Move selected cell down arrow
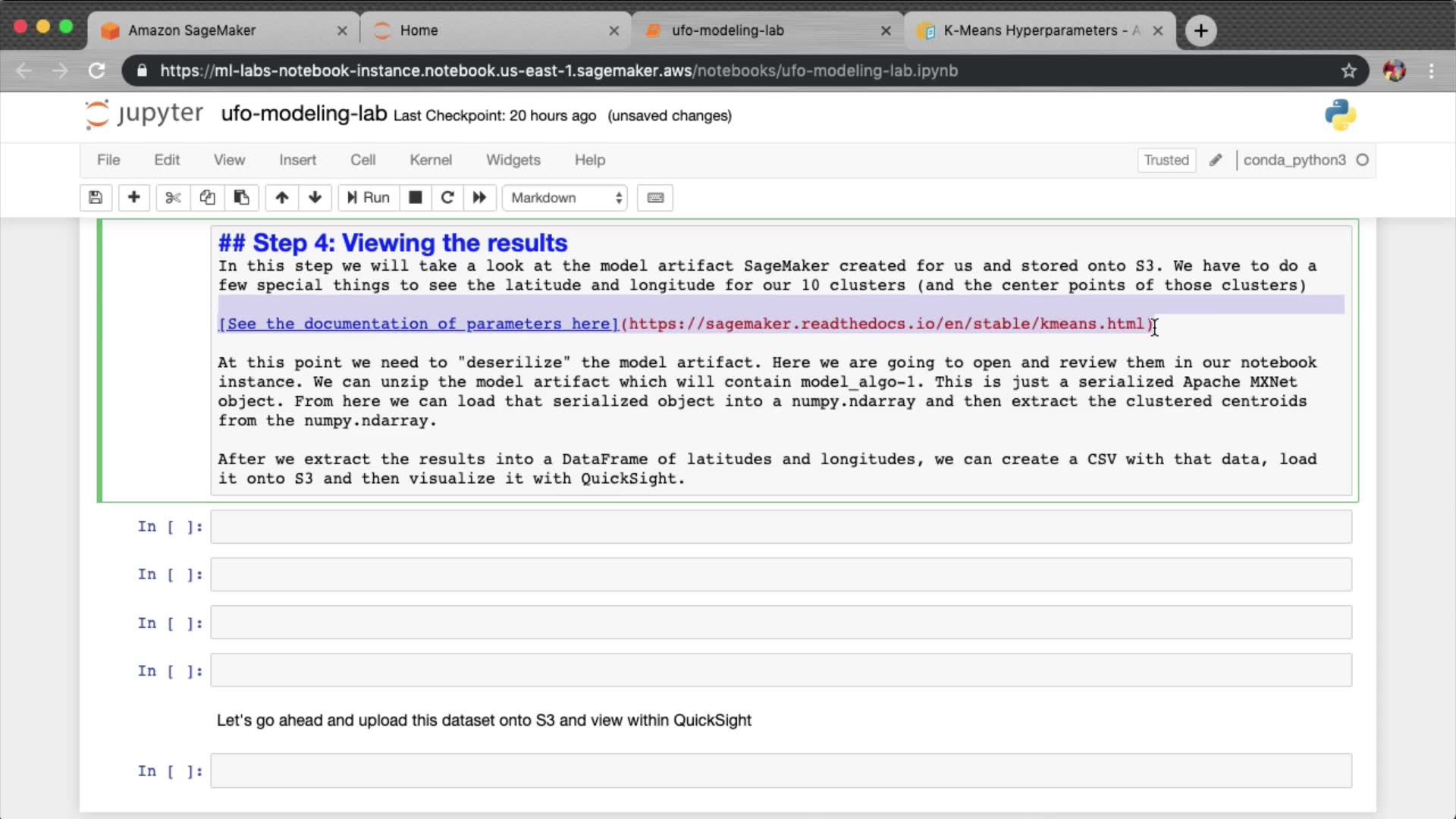The height and width of the screenshot is (819, 1456). point(315,198)
